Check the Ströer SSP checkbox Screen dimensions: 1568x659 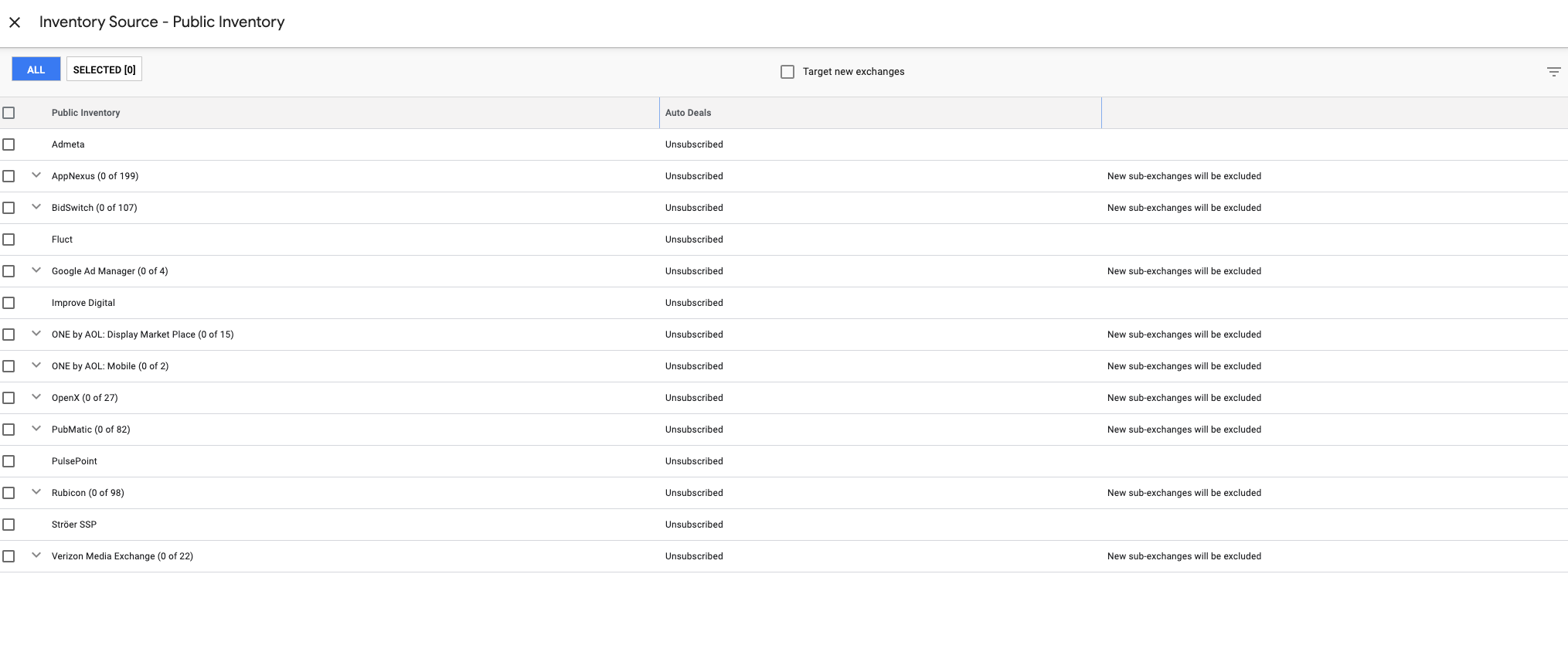[9, 525]
